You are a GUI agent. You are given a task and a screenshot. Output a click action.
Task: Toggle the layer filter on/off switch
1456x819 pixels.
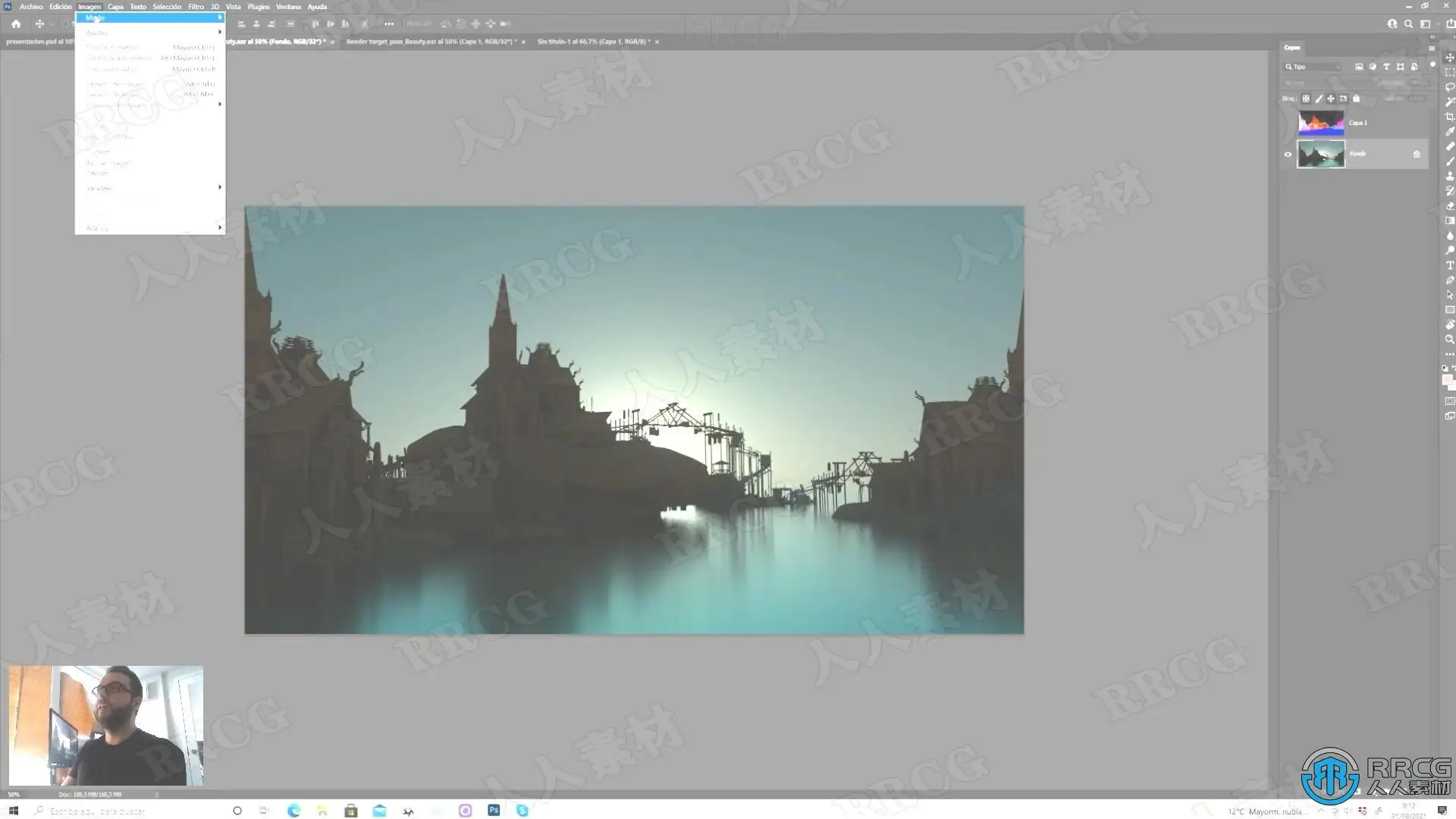[x=1432, y=65]
